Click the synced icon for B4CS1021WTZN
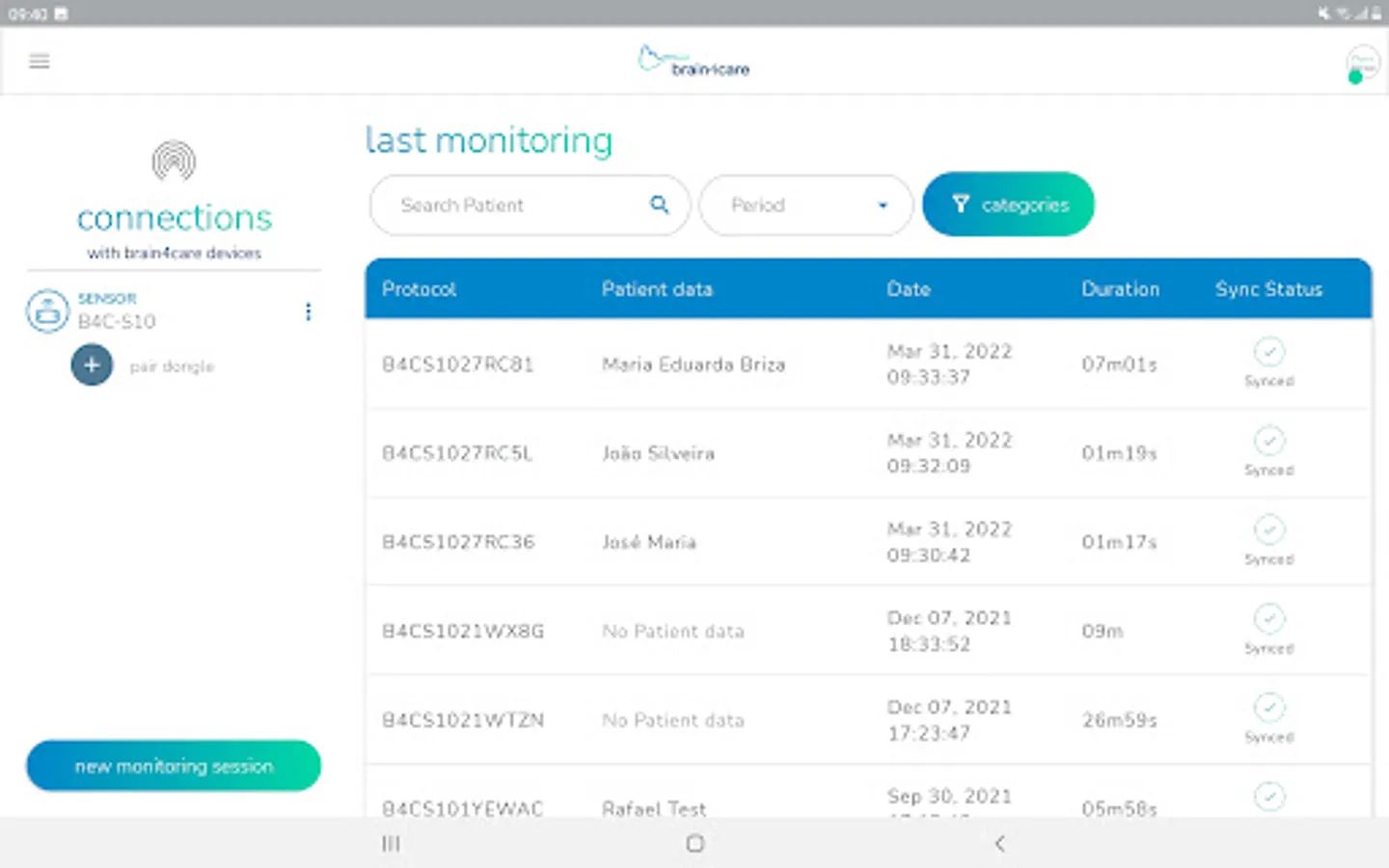 [1269, 708]
